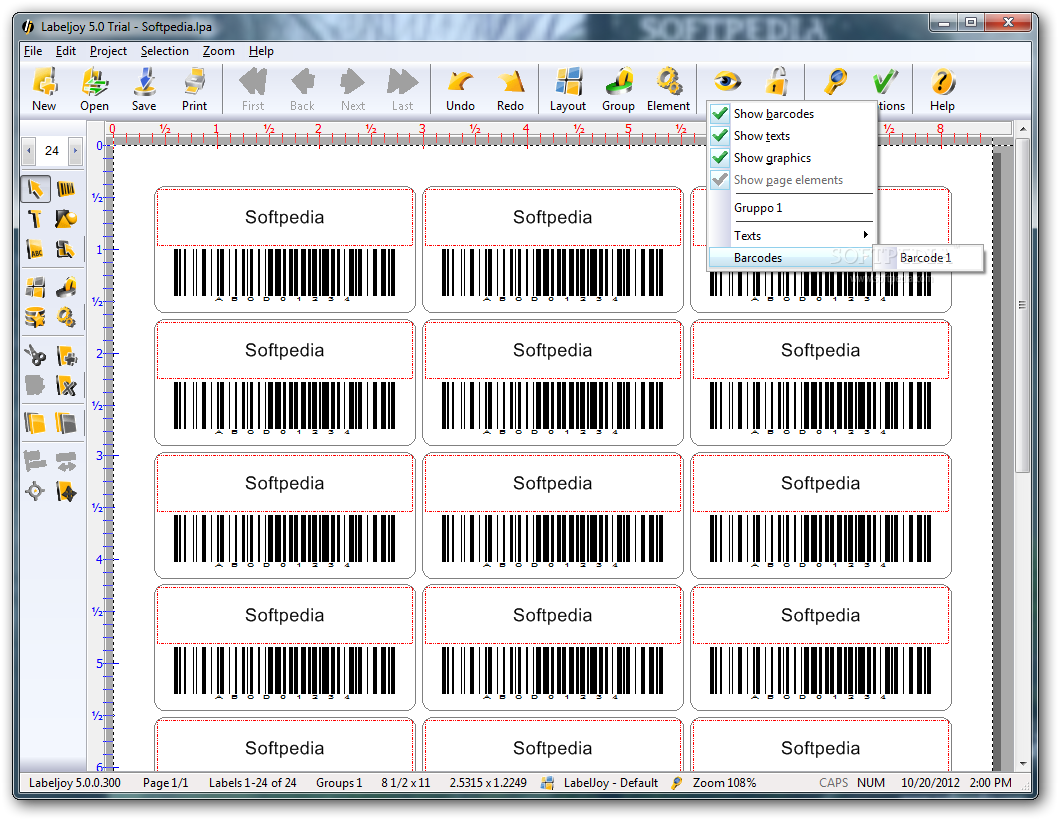1059x820 pixels.
Task: Click Zoom 108% in status bar
Action: [724, 783]
